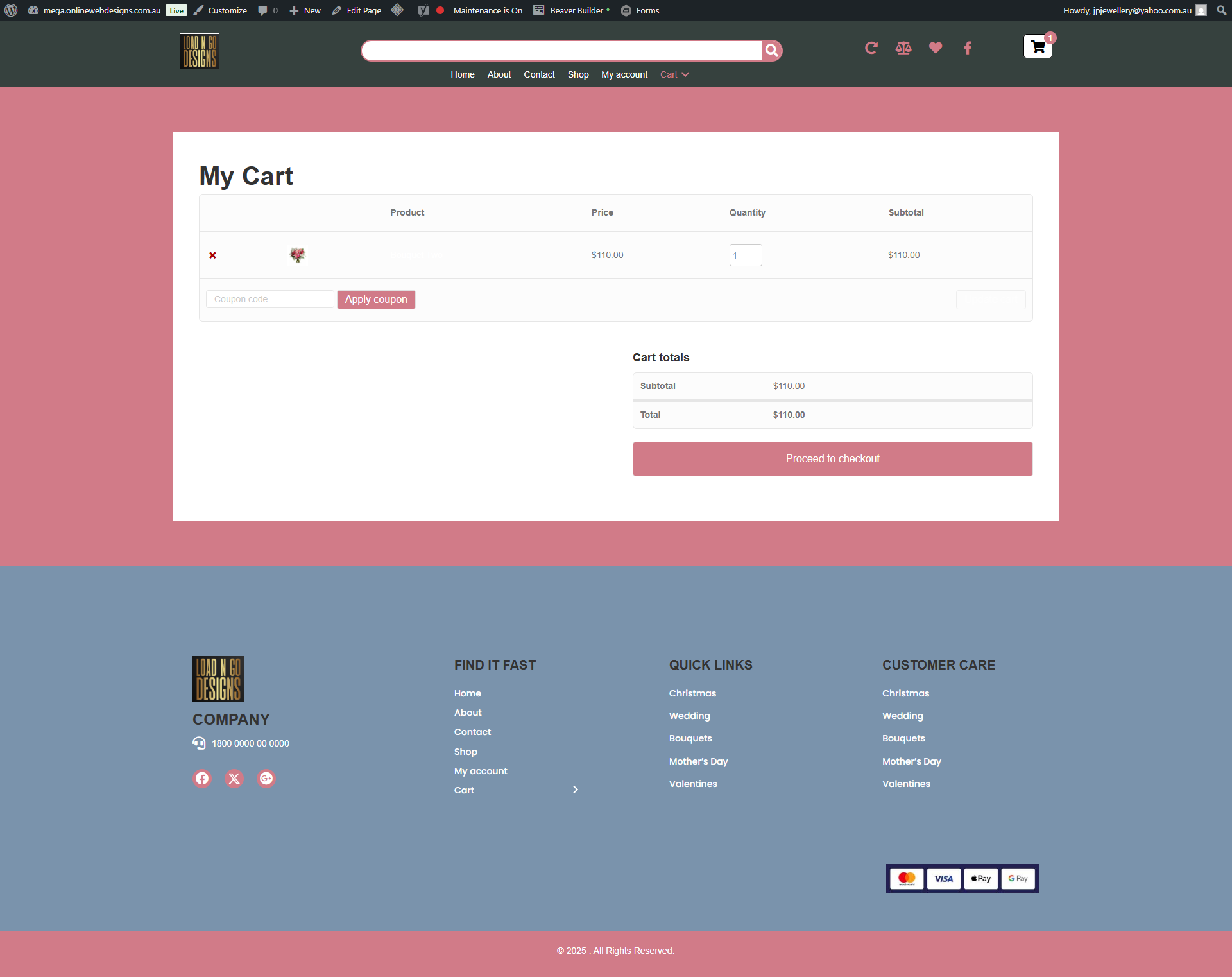The image size is (1232, 977).
Task: Expand the footer Cart chevron arrow
Action: (x=576, y=790)
